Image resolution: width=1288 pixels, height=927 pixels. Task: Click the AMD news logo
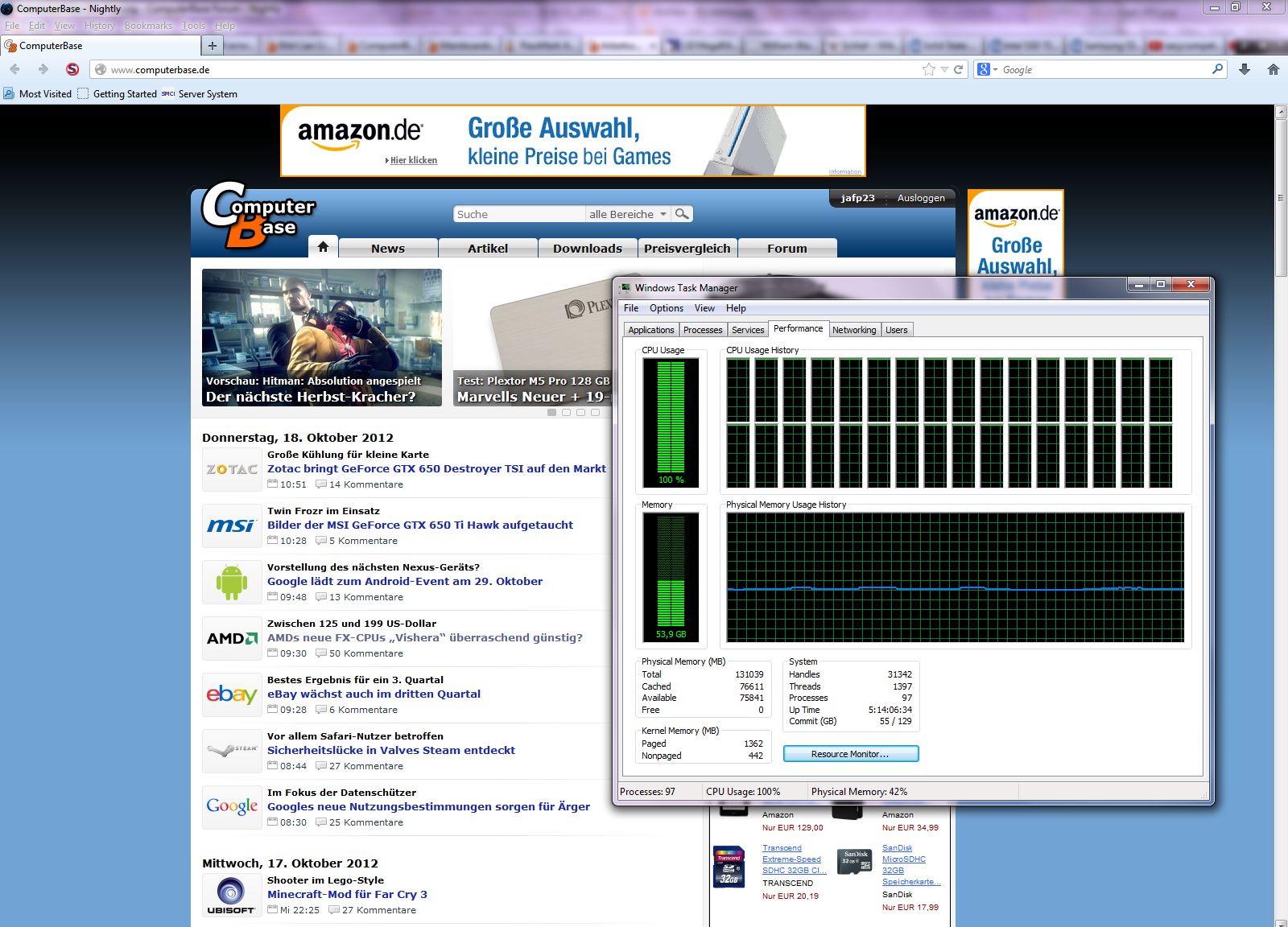(x=232, y=638)
